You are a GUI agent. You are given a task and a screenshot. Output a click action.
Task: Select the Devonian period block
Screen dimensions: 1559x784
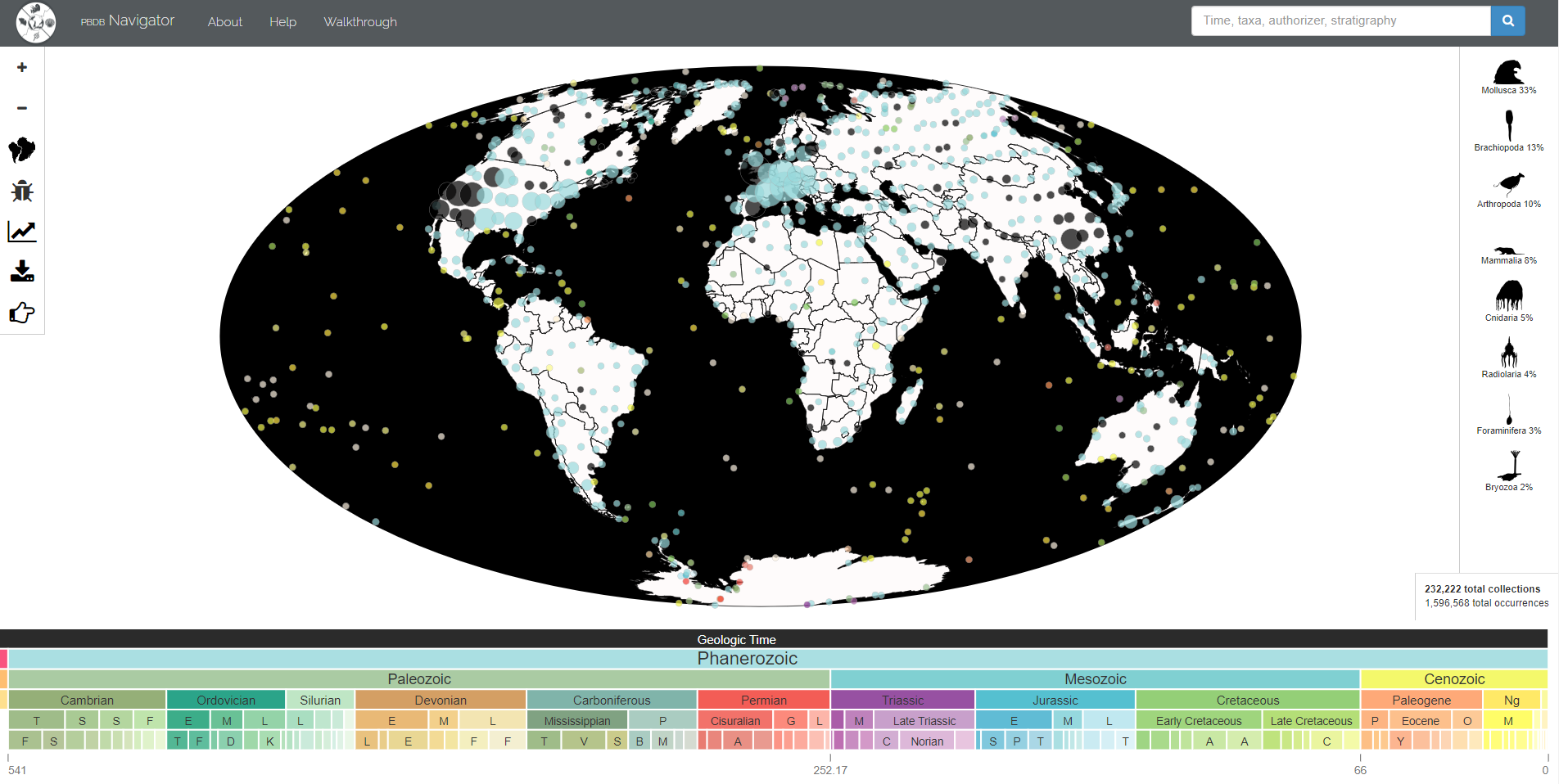coord(441,701)
